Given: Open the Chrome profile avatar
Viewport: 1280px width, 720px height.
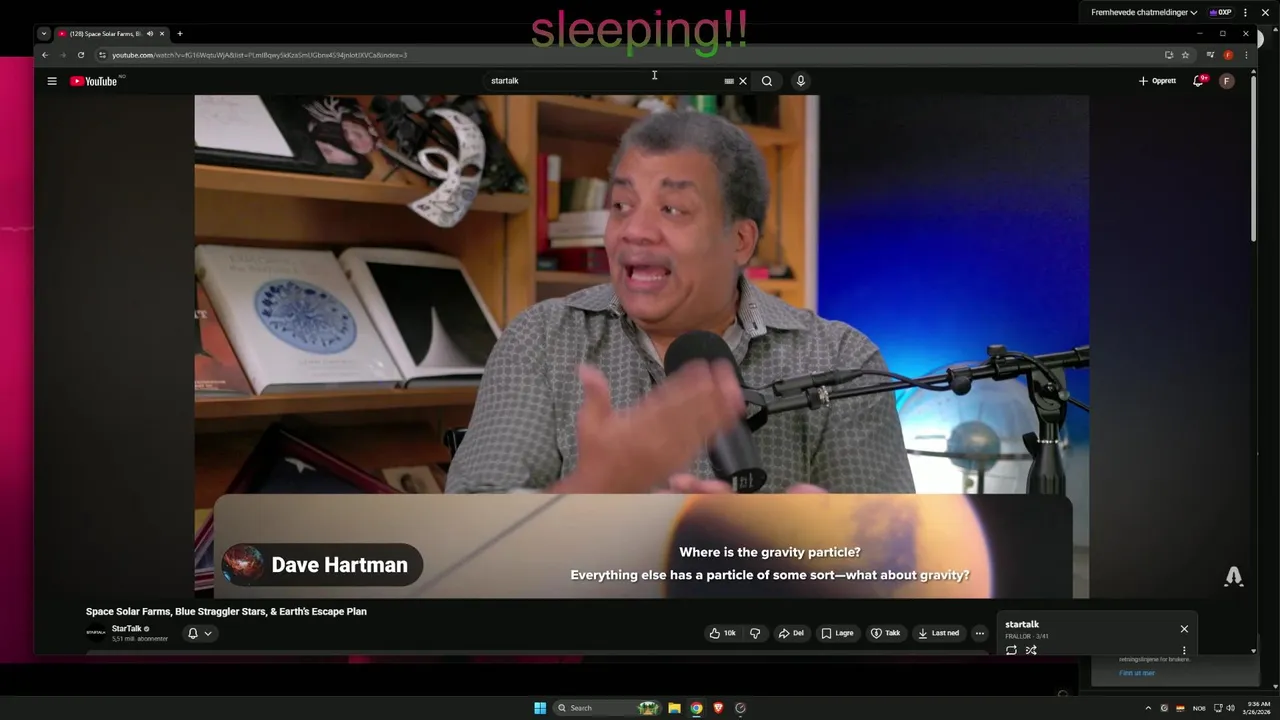Looking at the screenshot, I should 1228,55.
